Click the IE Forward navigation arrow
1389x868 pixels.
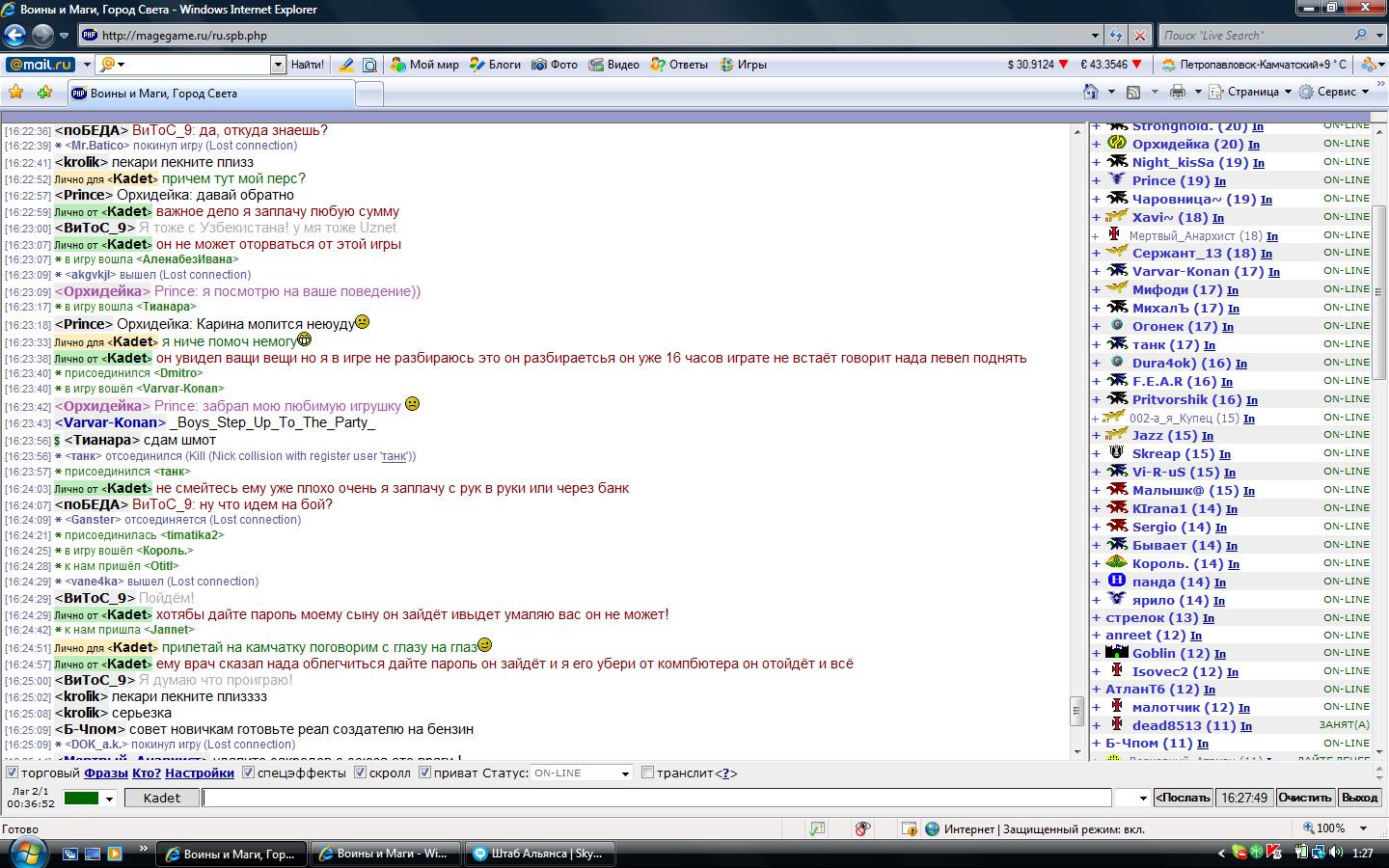[42, 36]
